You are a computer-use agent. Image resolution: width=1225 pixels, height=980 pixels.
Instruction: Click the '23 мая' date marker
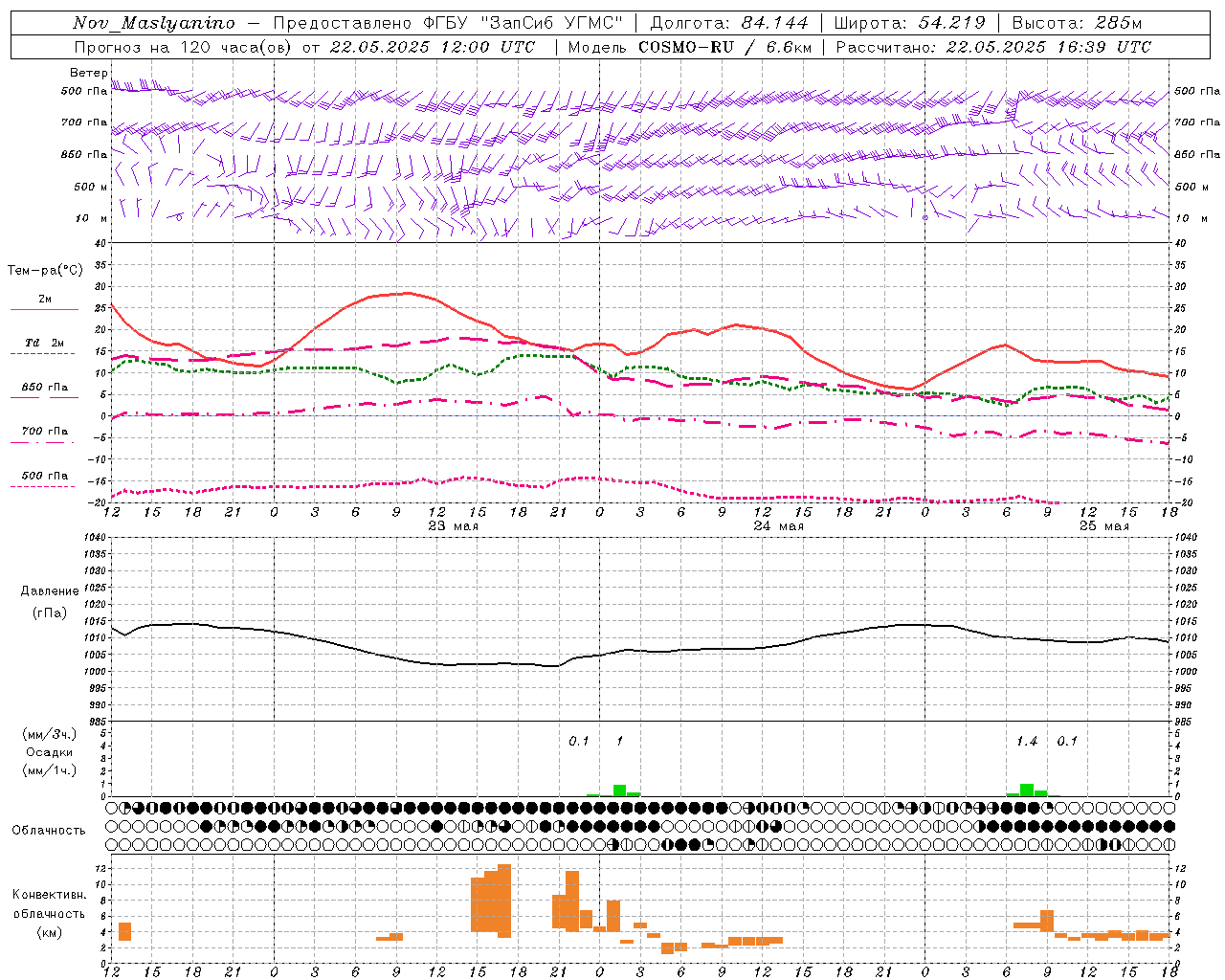(x=453, y=525)
